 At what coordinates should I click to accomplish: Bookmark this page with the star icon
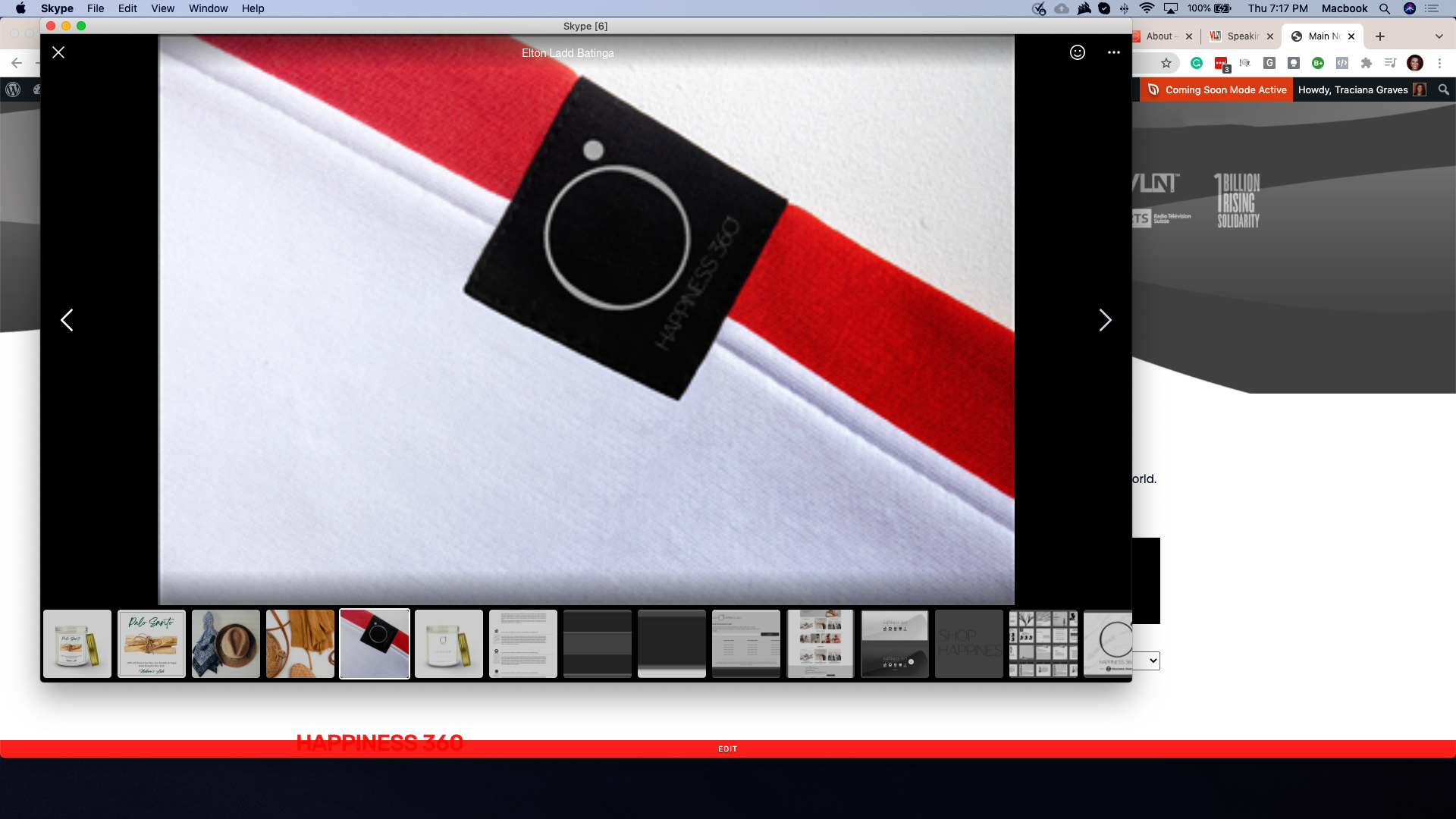(x=1166, y=63)
